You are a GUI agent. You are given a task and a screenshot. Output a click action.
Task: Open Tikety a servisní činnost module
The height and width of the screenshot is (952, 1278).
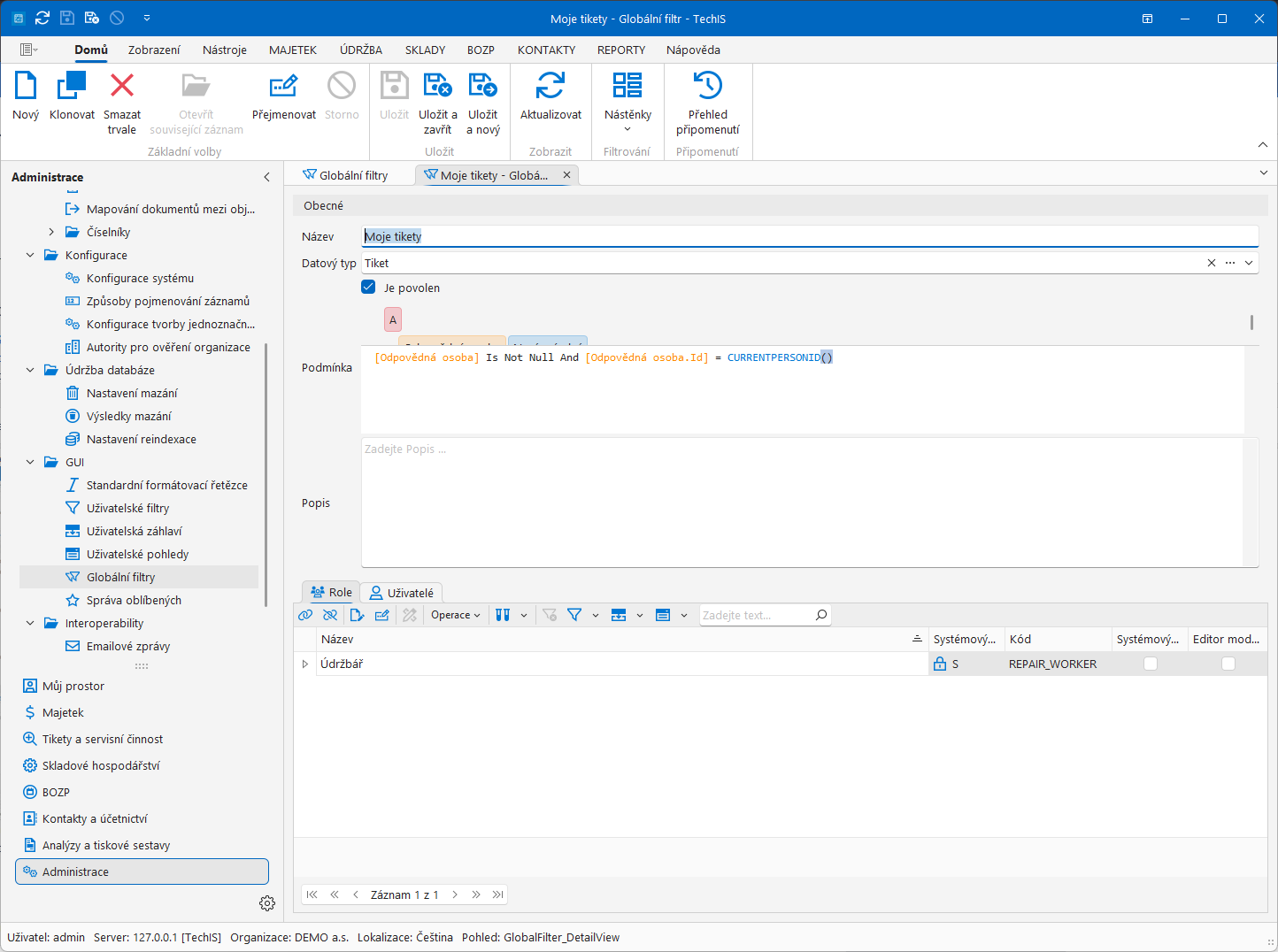[103, 739]
